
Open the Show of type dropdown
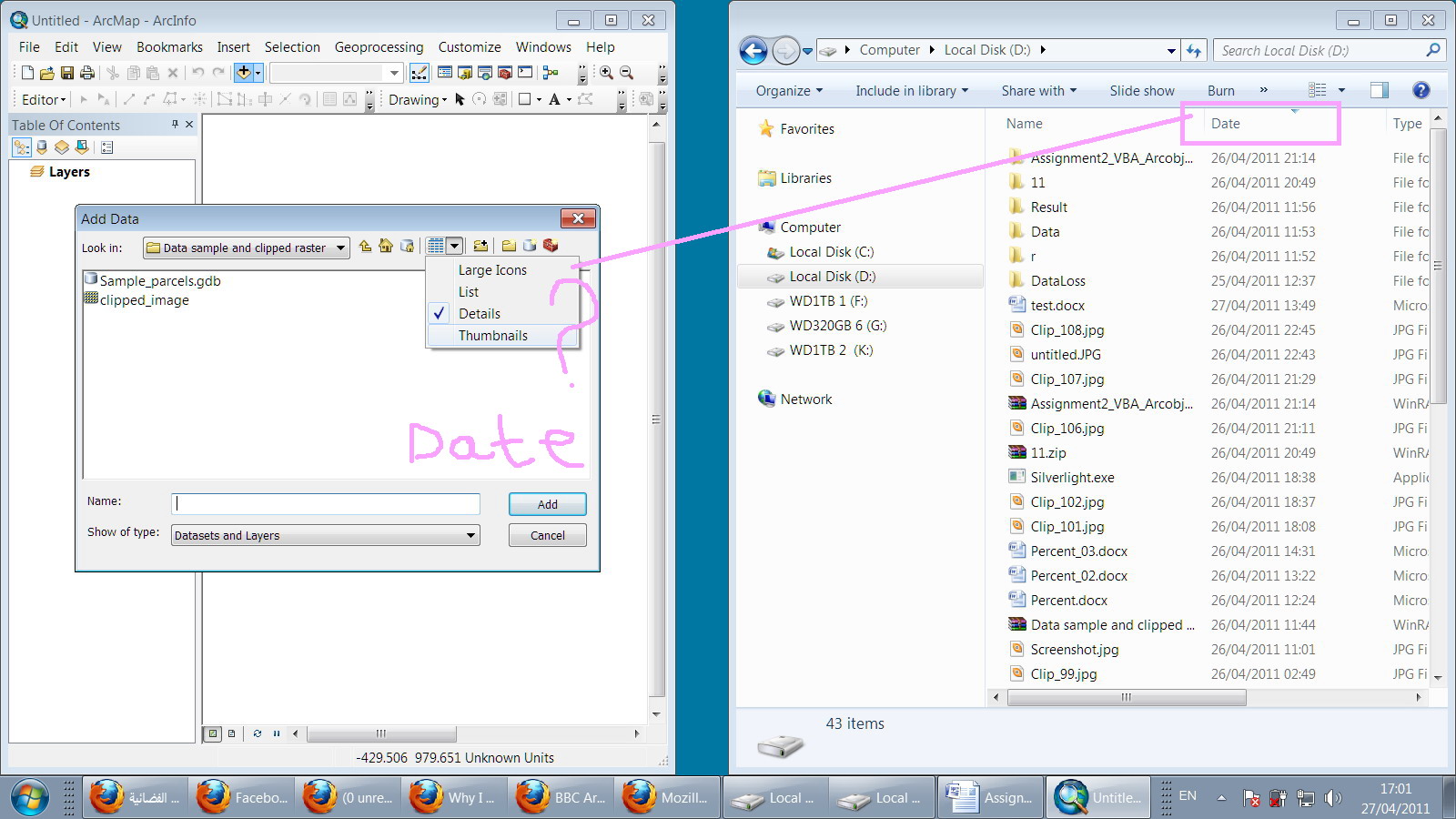[470, 535]
